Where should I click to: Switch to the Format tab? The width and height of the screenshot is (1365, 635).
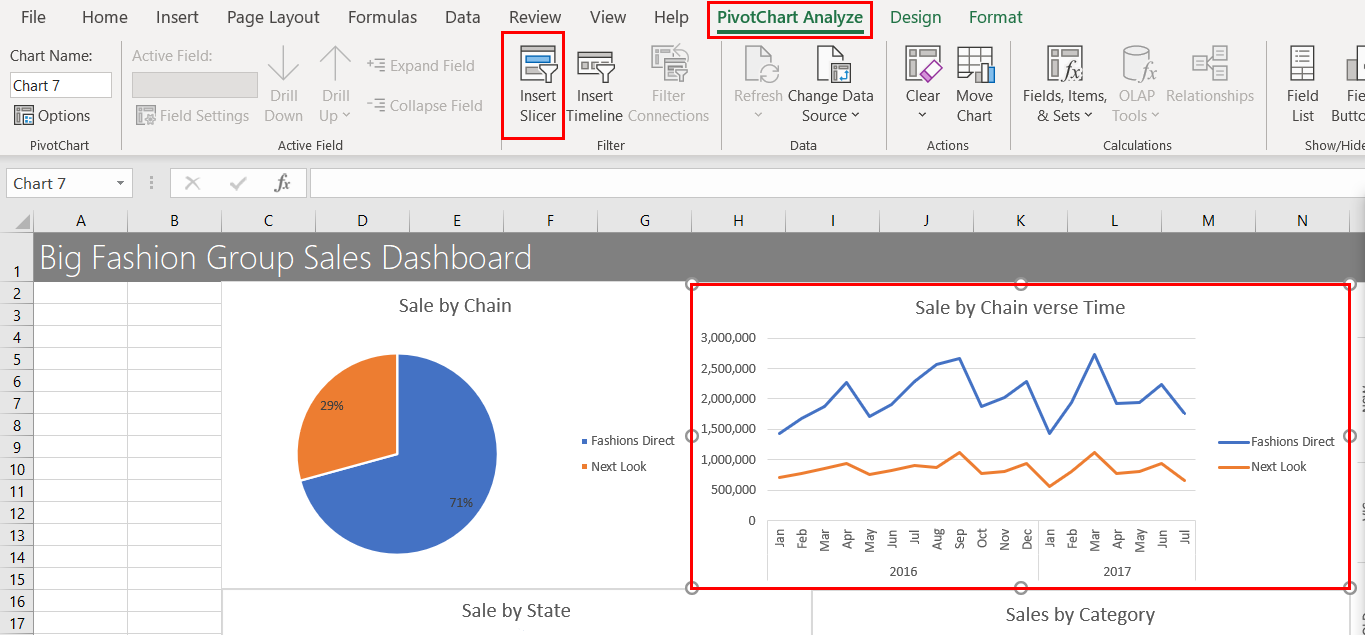[x=995, y=17]
